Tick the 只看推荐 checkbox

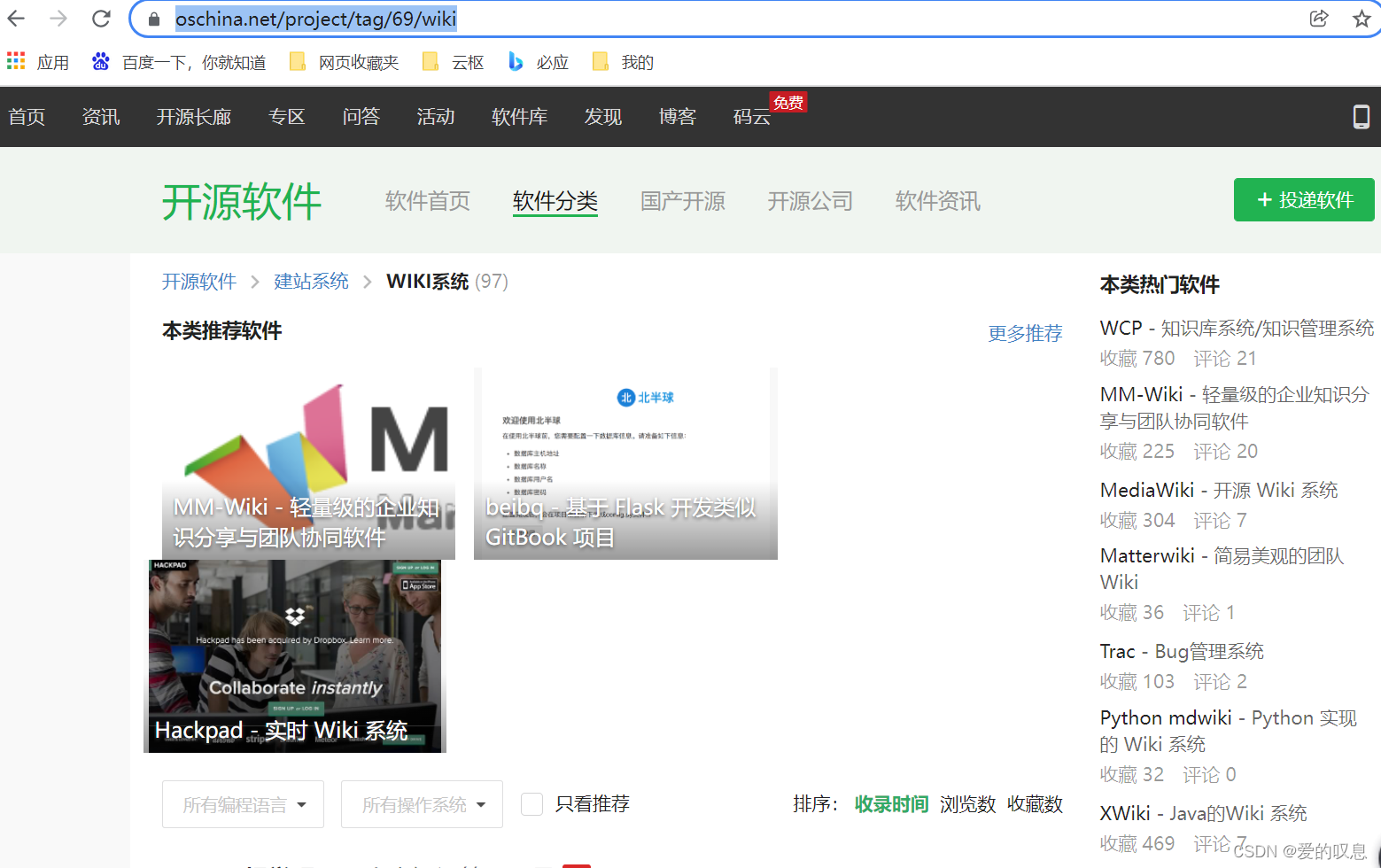pyautogui.click(x=531, y=804)
